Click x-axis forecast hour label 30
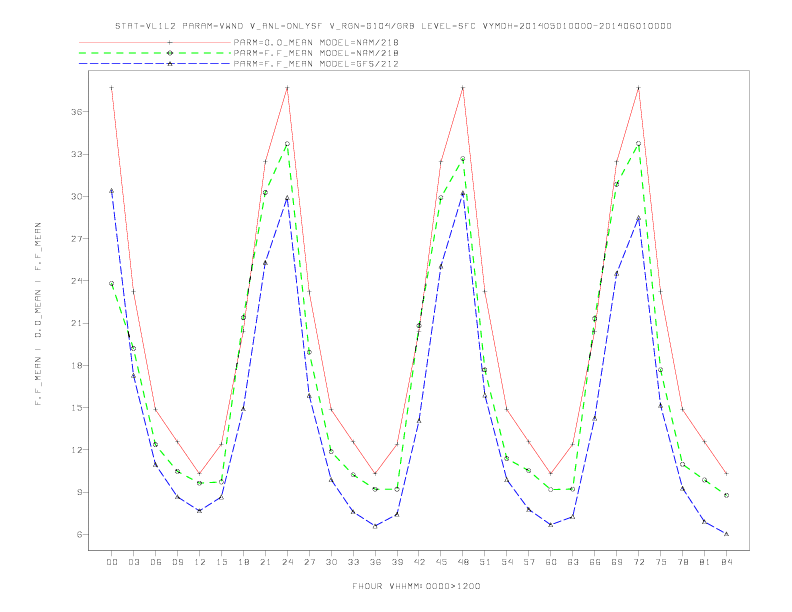This screenshot has height=612, width=792. click(331, 562)
